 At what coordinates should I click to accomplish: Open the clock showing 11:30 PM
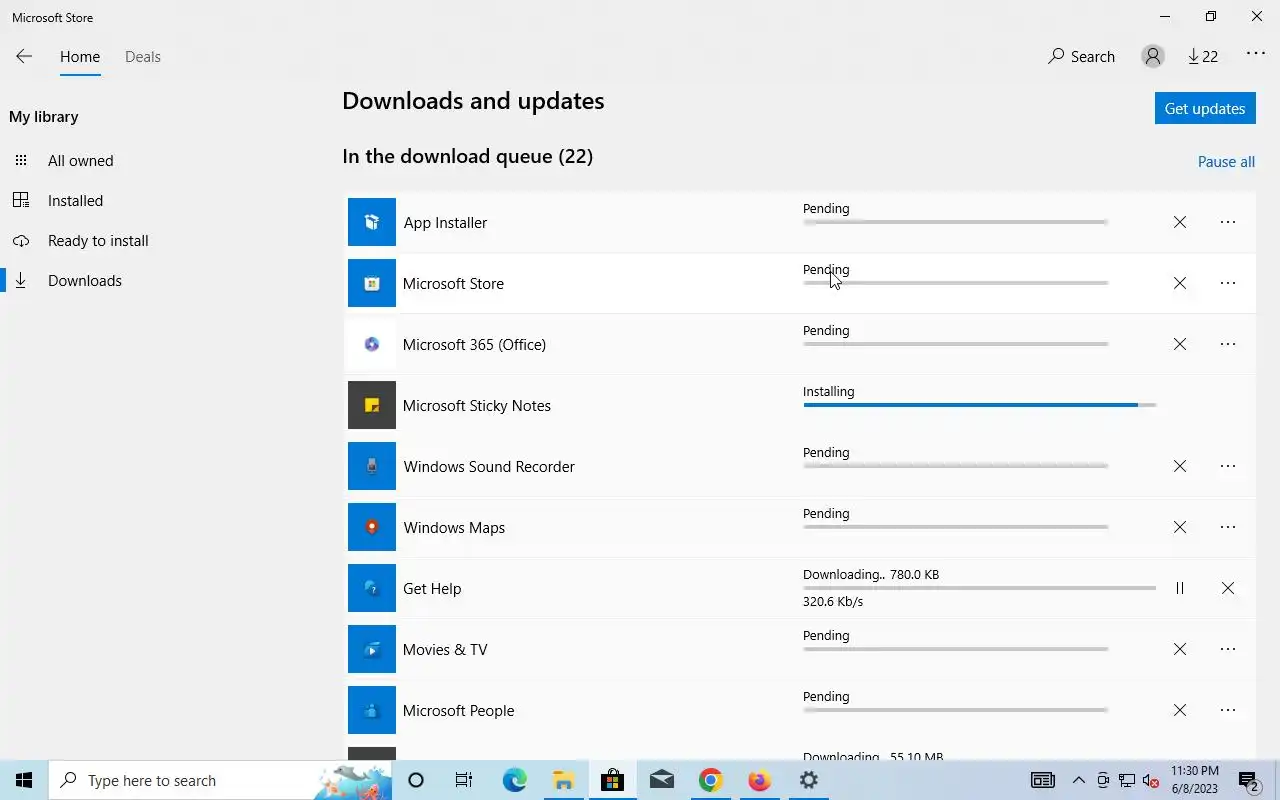pos(1194,781)
